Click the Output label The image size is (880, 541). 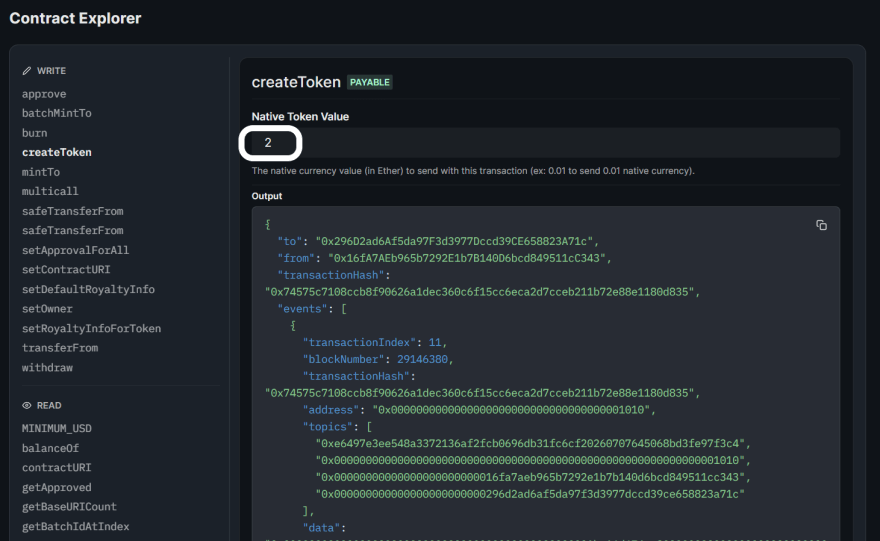tap(267, 196)
